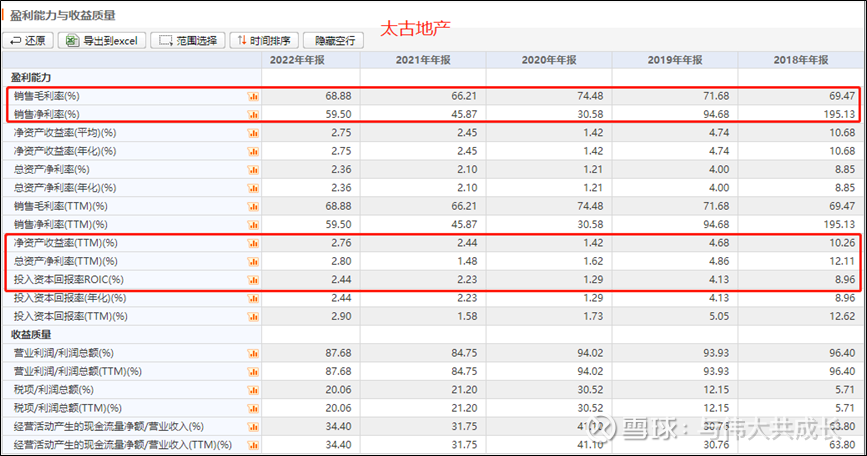Select the 营业利润/利润总额(%) row label
This screenshot has height=456, width=867.
(64, 353)
